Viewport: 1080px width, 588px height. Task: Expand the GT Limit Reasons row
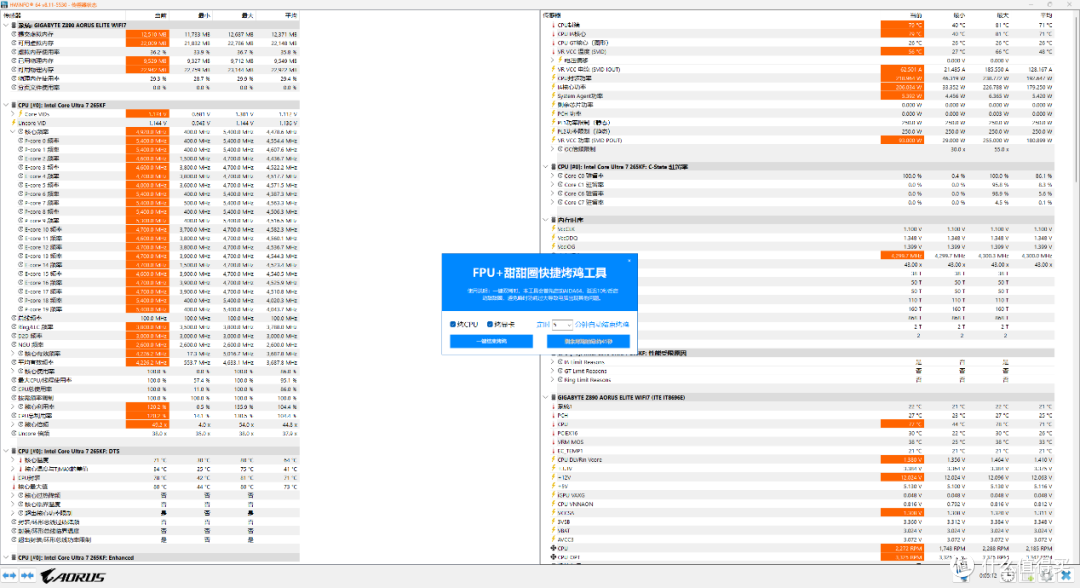(552, 371)
